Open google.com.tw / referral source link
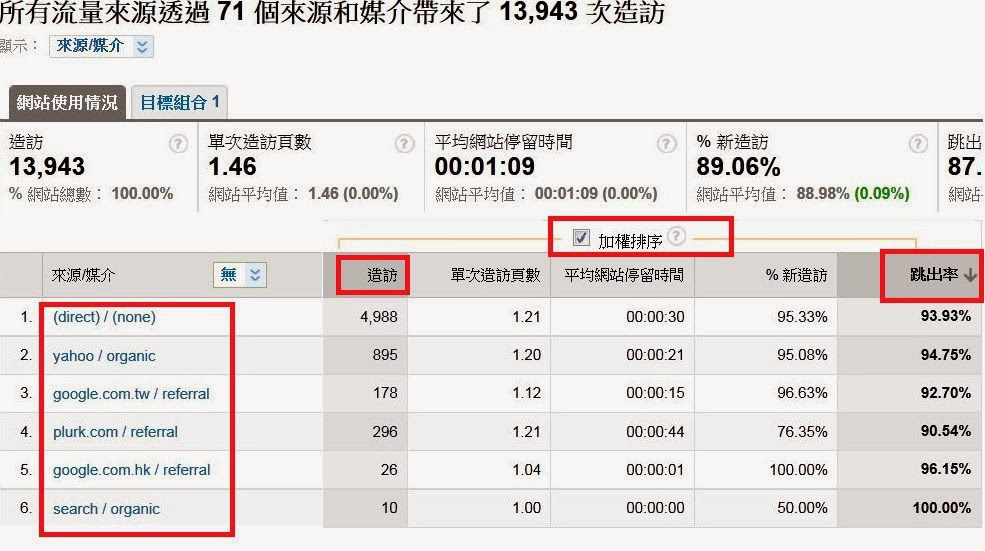Screen dimensions: 985x551 (x=131, y=394)
